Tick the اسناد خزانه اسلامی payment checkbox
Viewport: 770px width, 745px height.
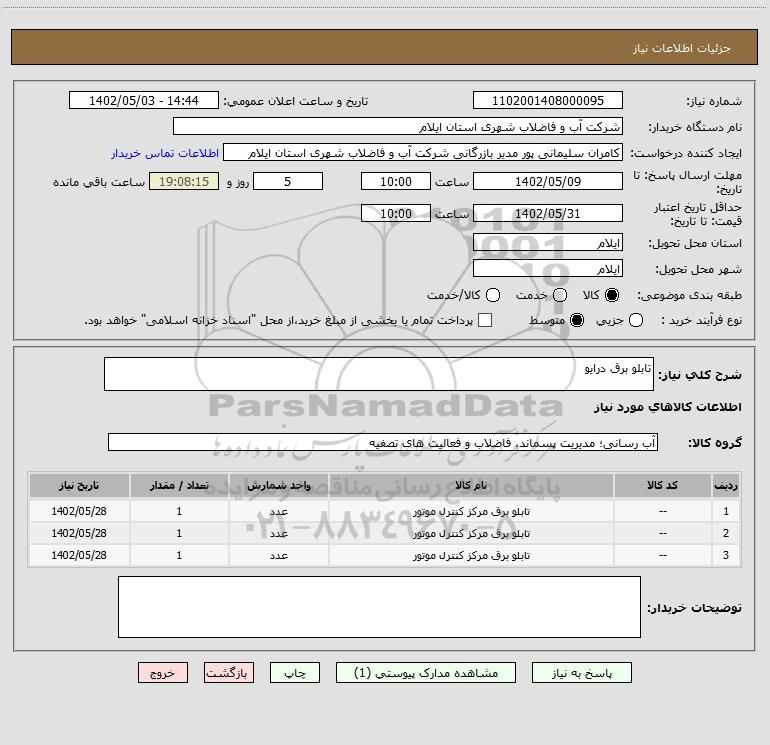[x=485, y=320]
